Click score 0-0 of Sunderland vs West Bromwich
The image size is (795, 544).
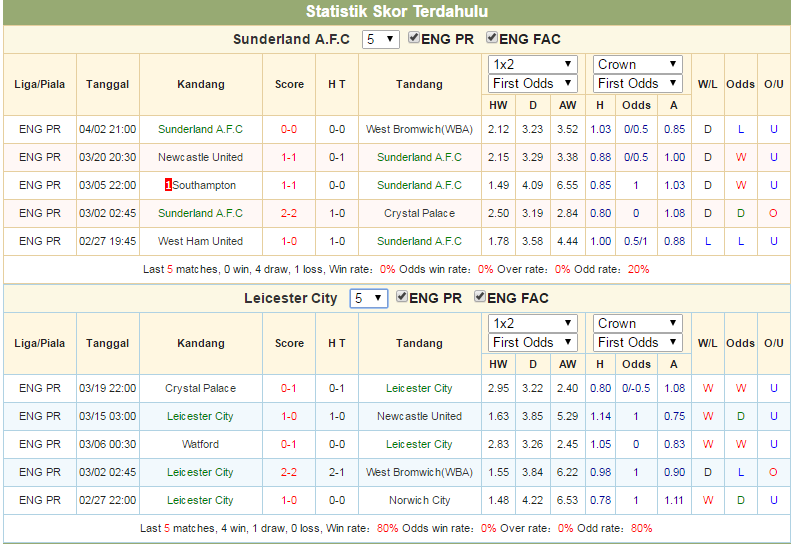pyautogui.click(x=289, y=129)
